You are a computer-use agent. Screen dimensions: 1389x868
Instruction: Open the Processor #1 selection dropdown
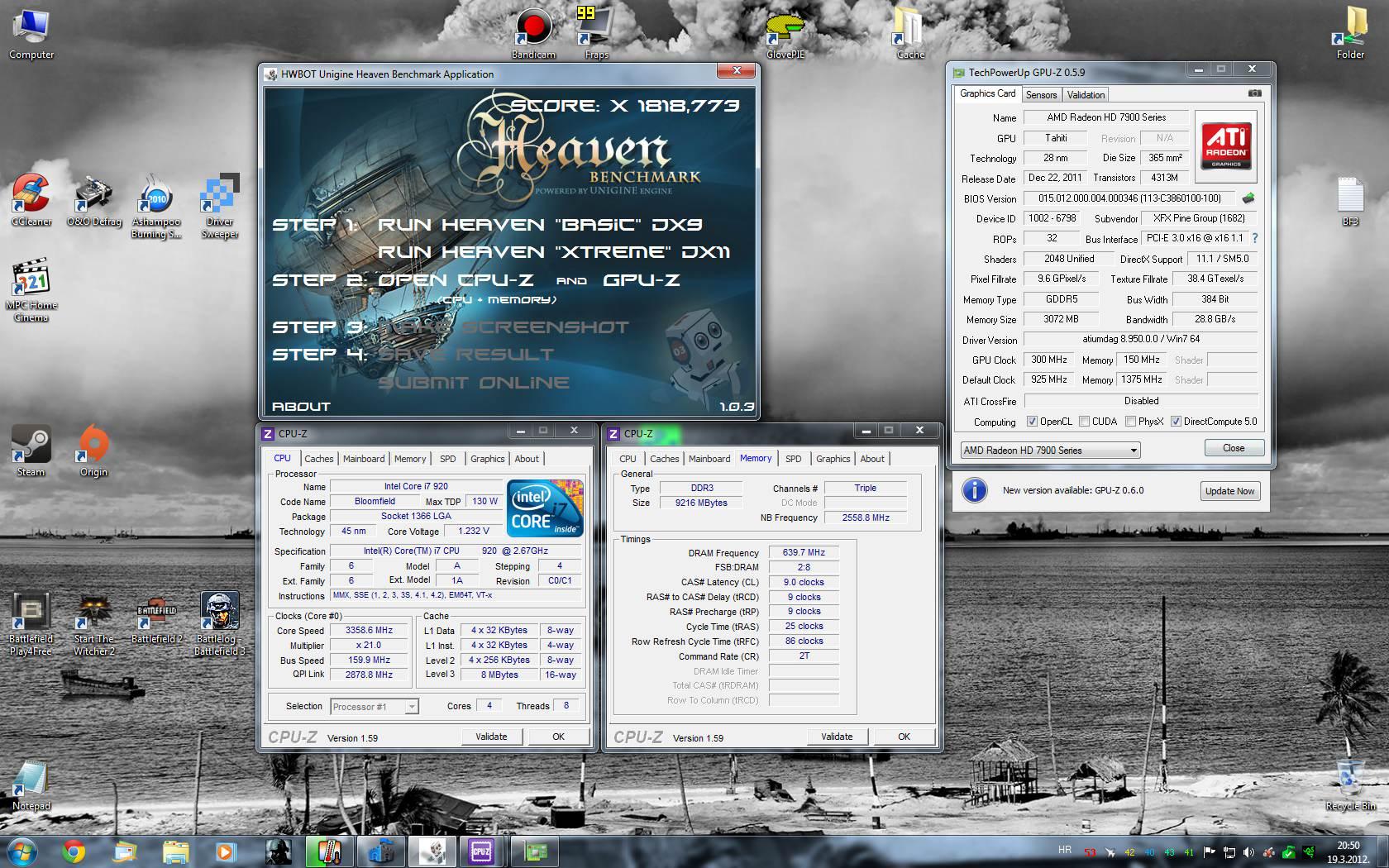[374, 707]
